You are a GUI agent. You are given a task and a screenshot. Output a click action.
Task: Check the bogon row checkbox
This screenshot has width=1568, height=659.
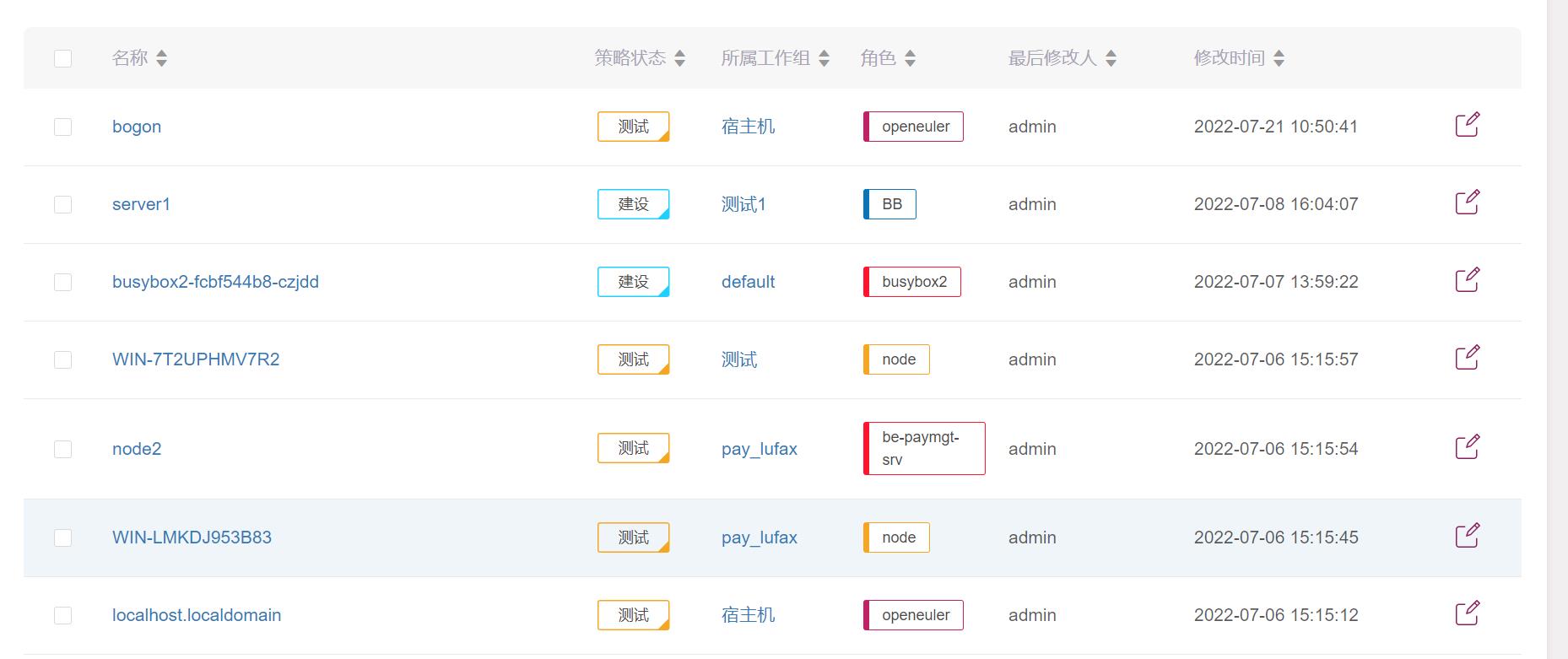coord(62,127)
